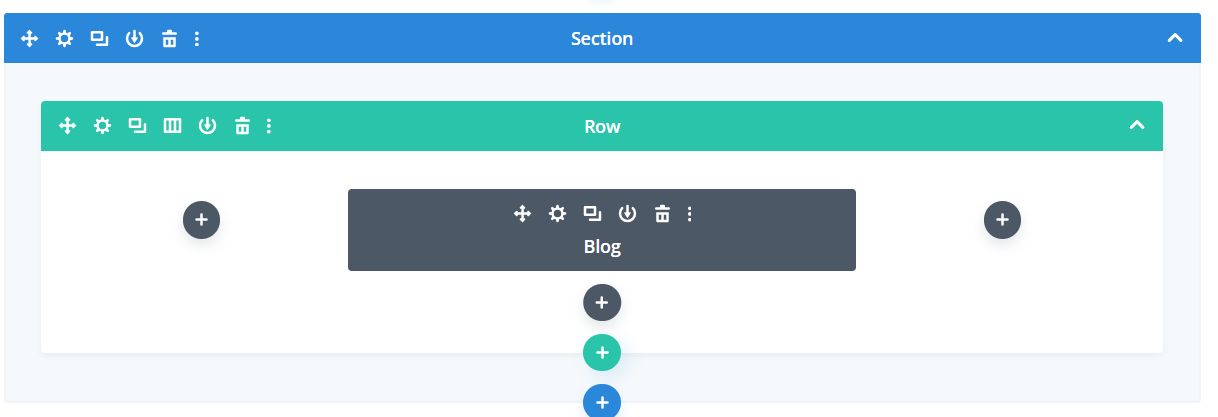
Task: Delete the Section via trash icon
Action: tap(169, 39)
